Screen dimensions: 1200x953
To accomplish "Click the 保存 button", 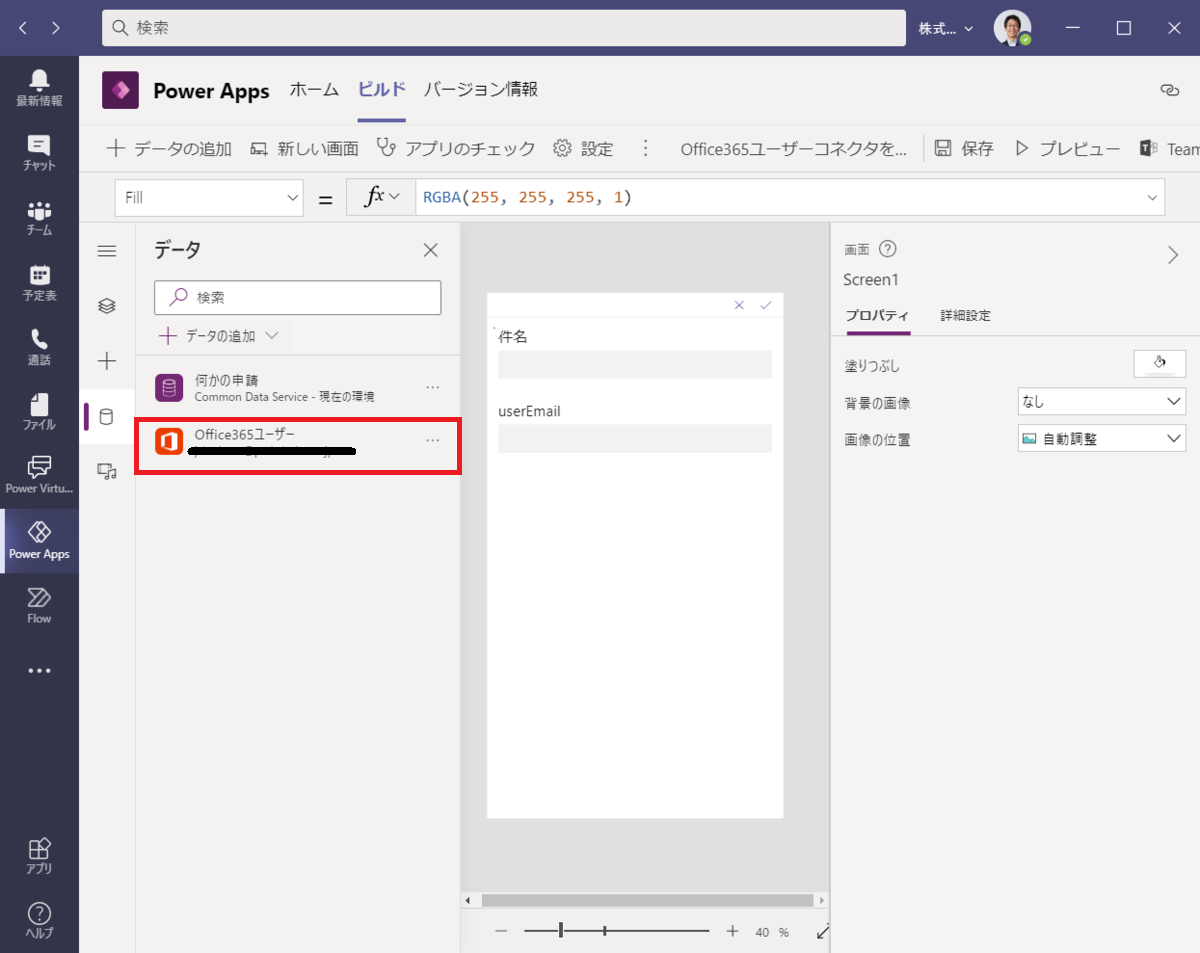I will click(x=964, y=149).
